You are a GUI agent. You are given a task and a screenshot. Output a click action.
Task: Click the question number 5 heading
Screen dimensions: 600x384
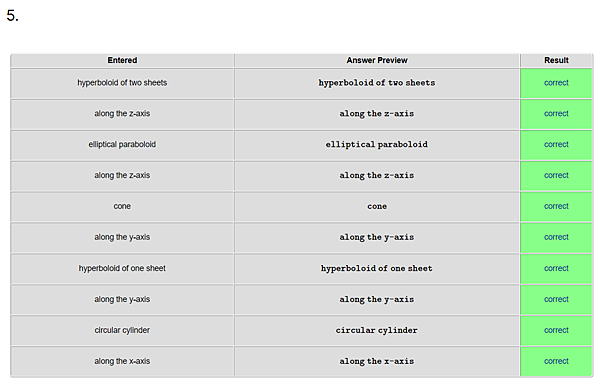[x=13, y=16]
